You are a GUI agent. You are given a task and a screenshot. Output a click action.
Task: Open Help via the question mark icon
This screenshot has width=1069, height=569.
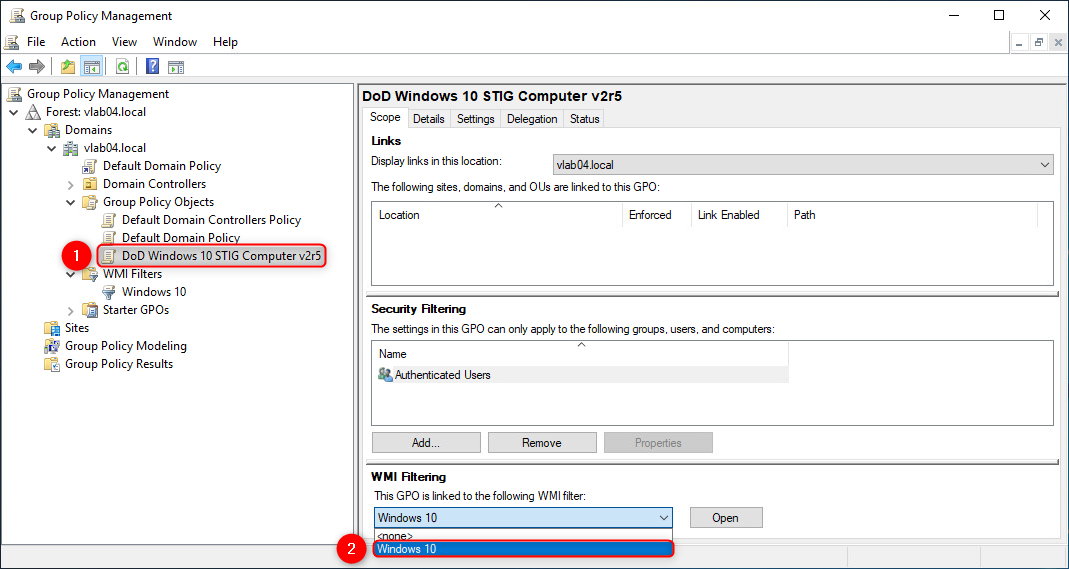coord(152,67)
